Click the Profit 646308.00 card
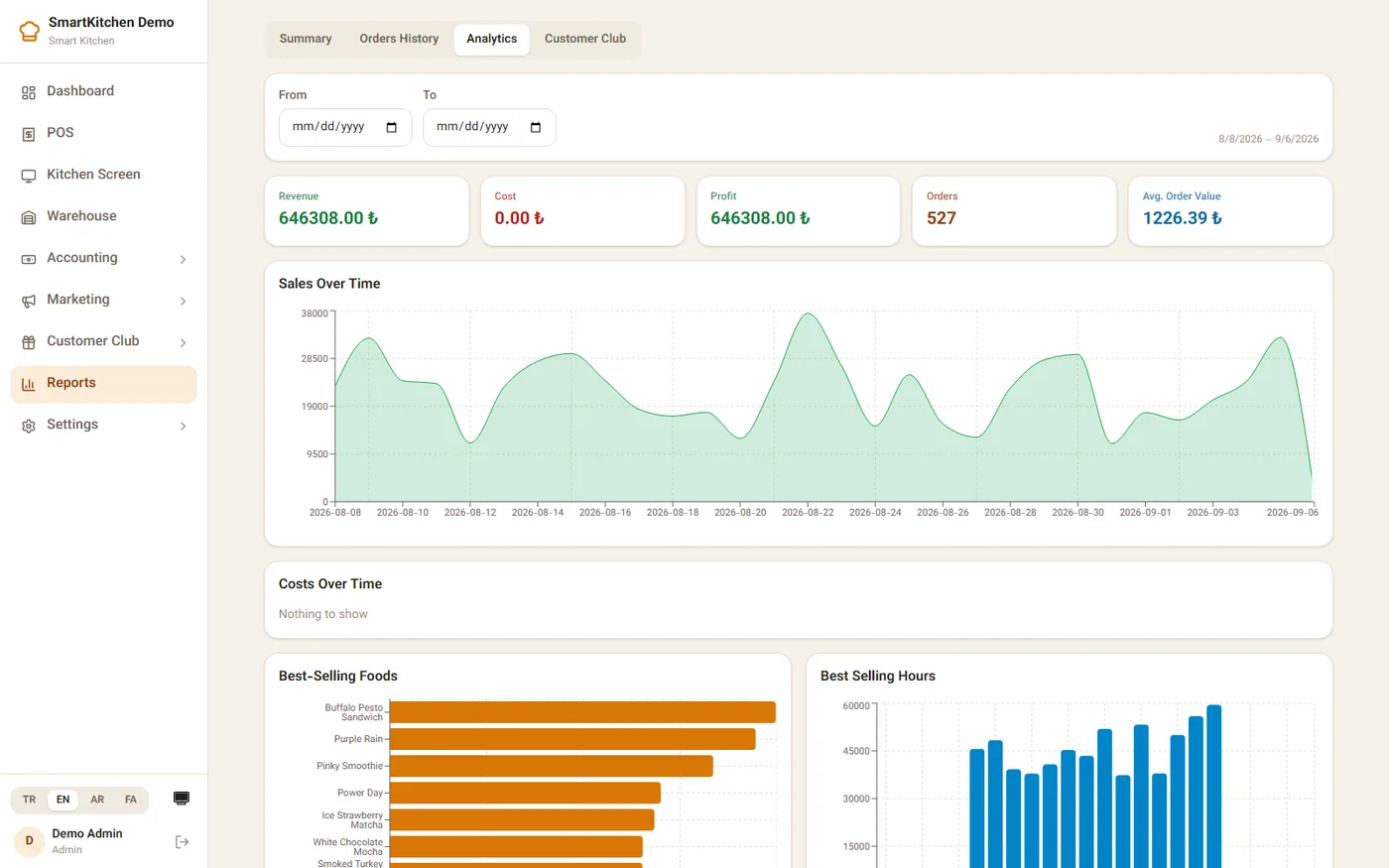The image size is (1389, 868). tap(799, 211)
